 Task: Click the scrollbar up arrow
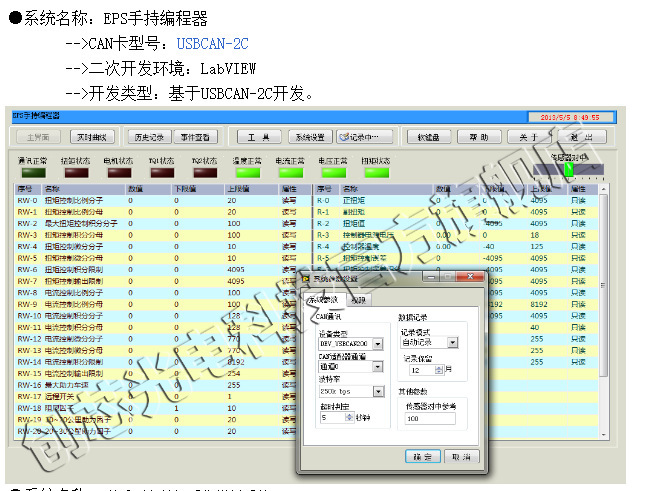[604, 189]
